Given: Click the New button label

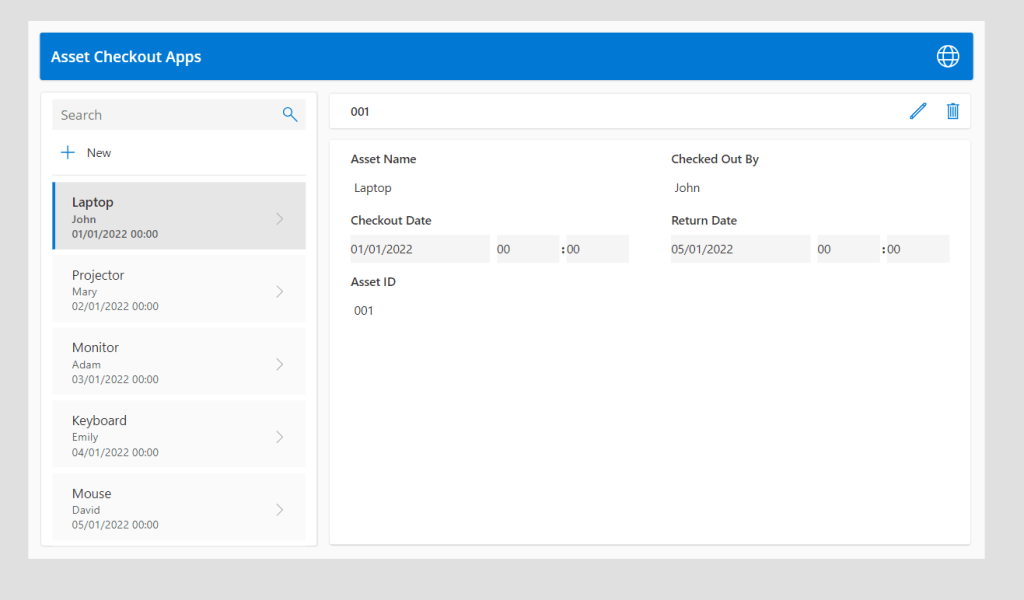Looking at the screenshot, I should tap(99, 153).
